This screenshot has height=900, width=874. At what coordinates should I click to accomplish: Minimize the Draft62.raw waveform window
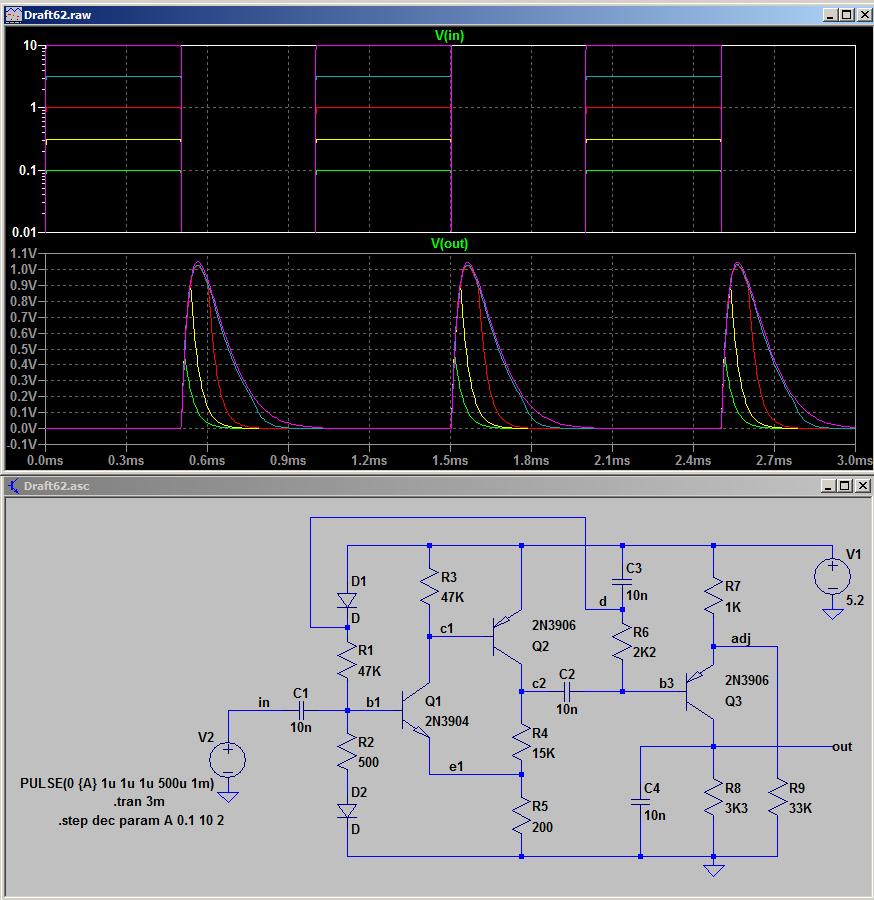pos(830,15)
